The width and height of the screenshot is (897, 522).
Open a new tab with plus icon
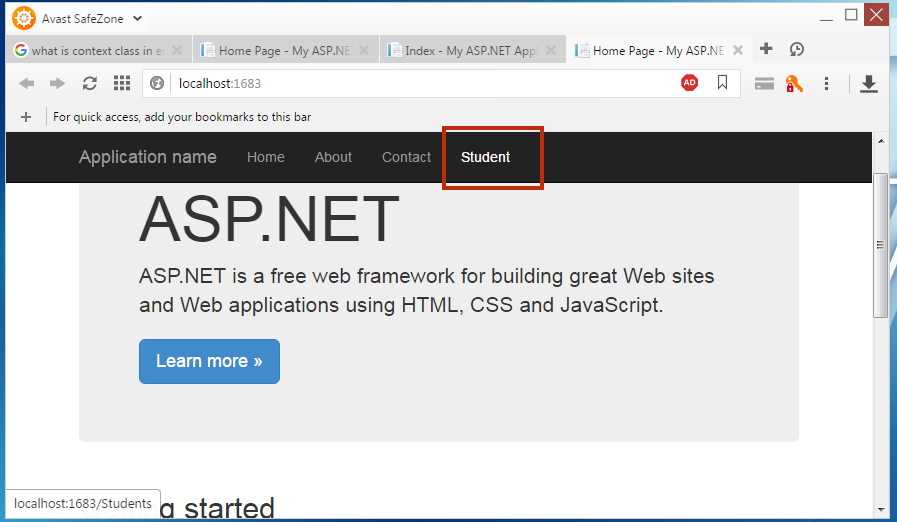[766, 49]
